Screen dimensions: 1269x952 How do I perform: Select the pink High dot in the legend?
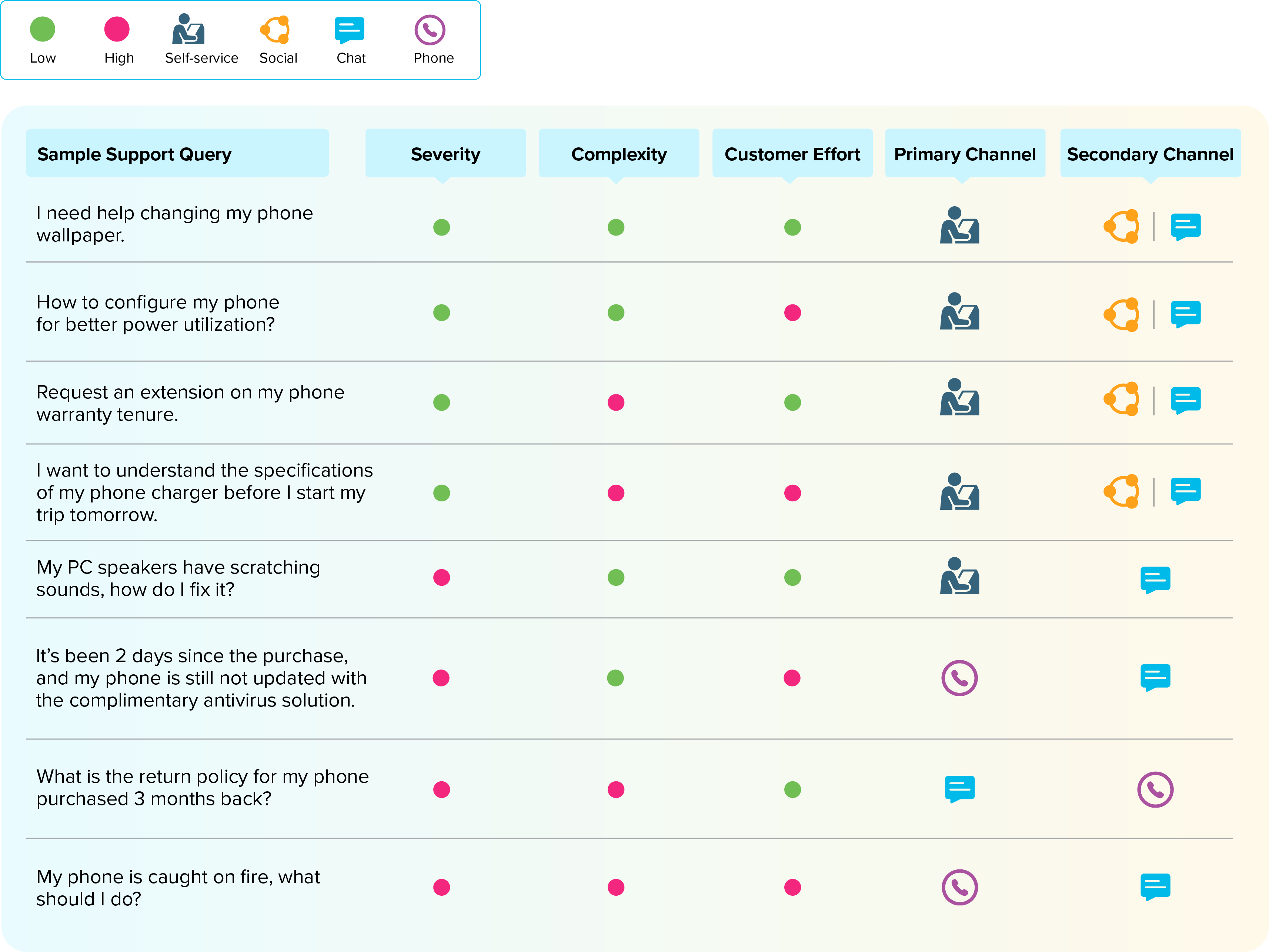click(x=117, y=29)
